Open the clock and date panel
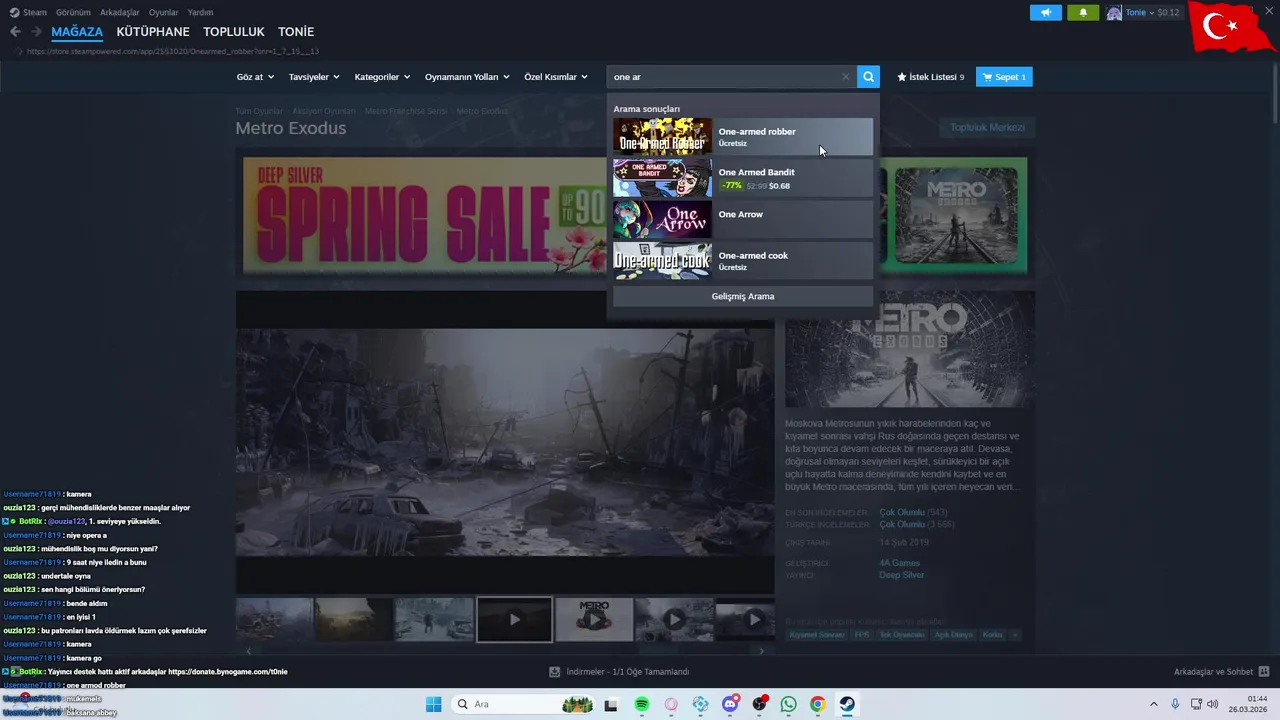Image resolution: width=1280 pixels, height=720 pixels. pos(1249,704)
